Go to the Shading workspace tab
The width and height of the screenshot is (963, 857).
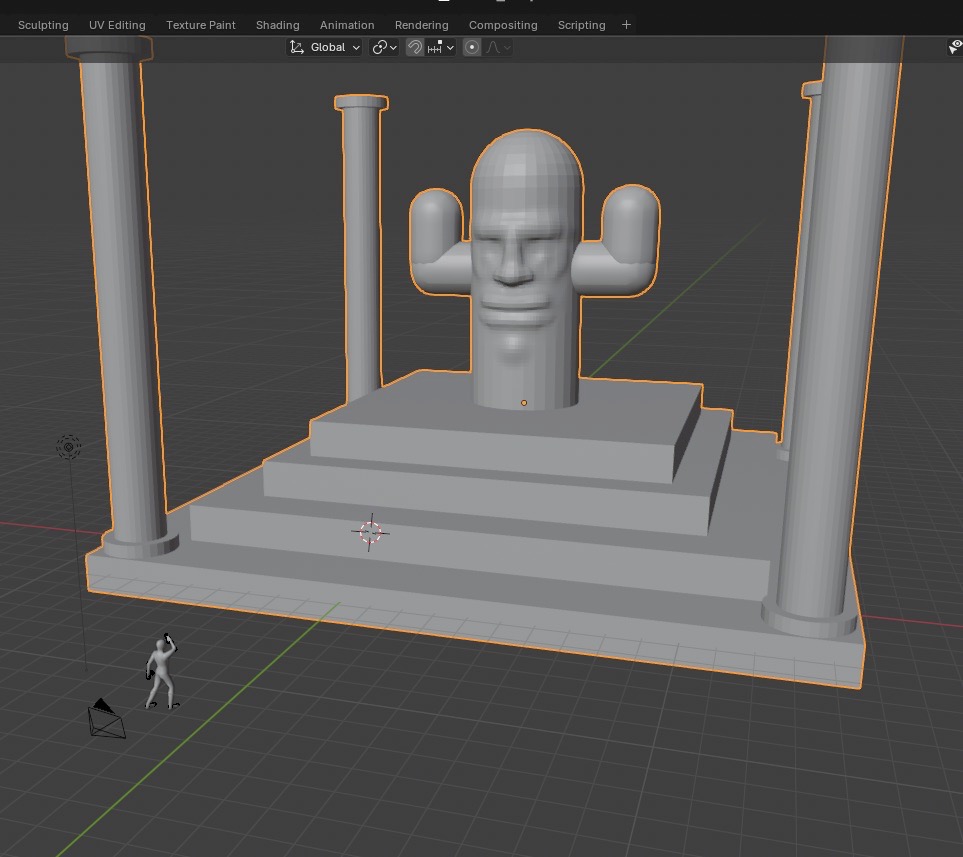pos(277,25)
